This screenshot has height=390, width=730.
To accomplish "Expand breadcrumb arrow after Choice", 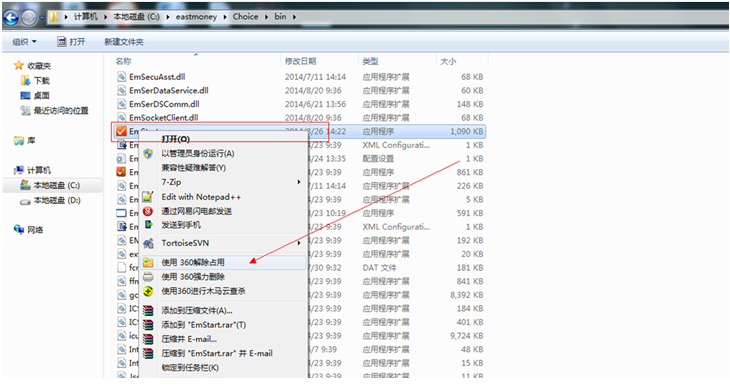I will (x=267, y=17).
